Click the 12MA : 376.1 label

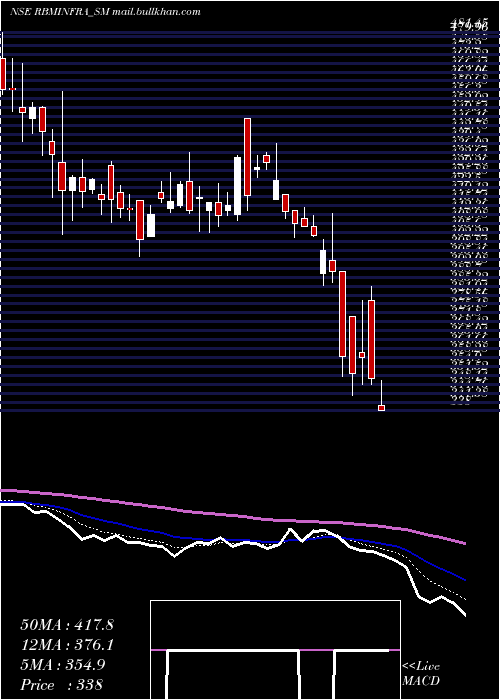(67, 645)
